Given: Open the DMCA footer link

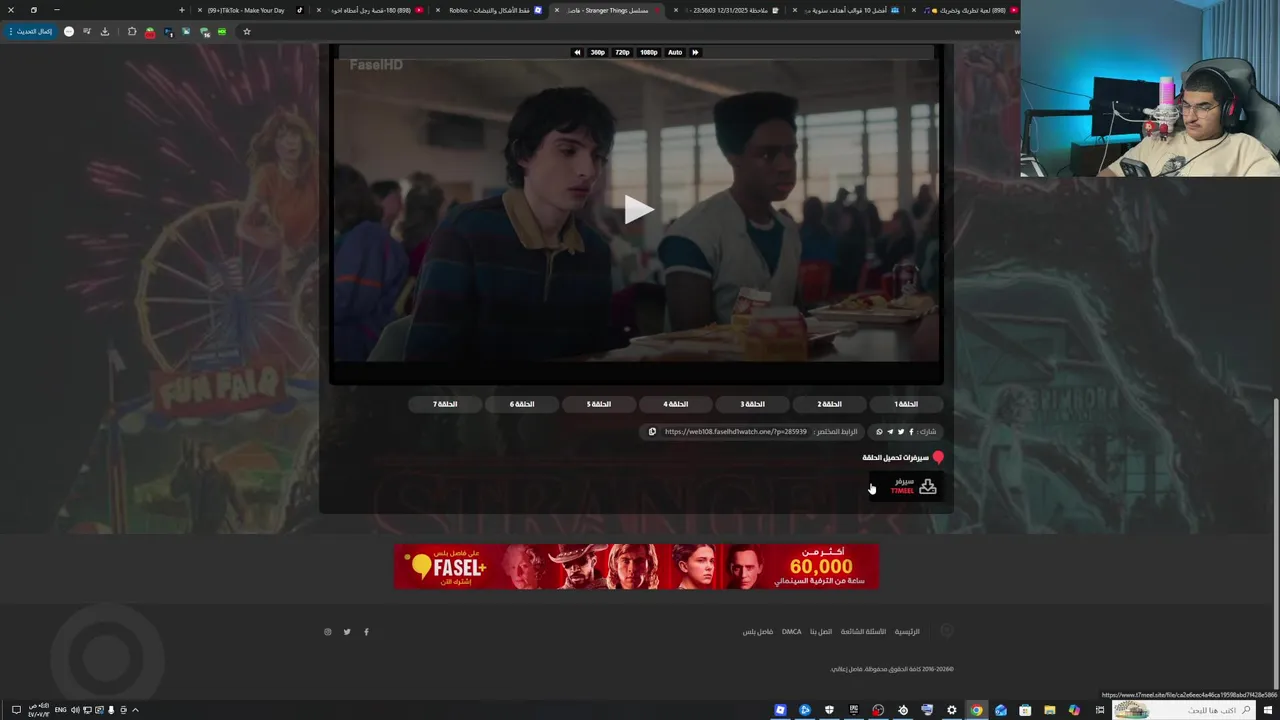Looking at the screenshot, I should tap(791, 632).
